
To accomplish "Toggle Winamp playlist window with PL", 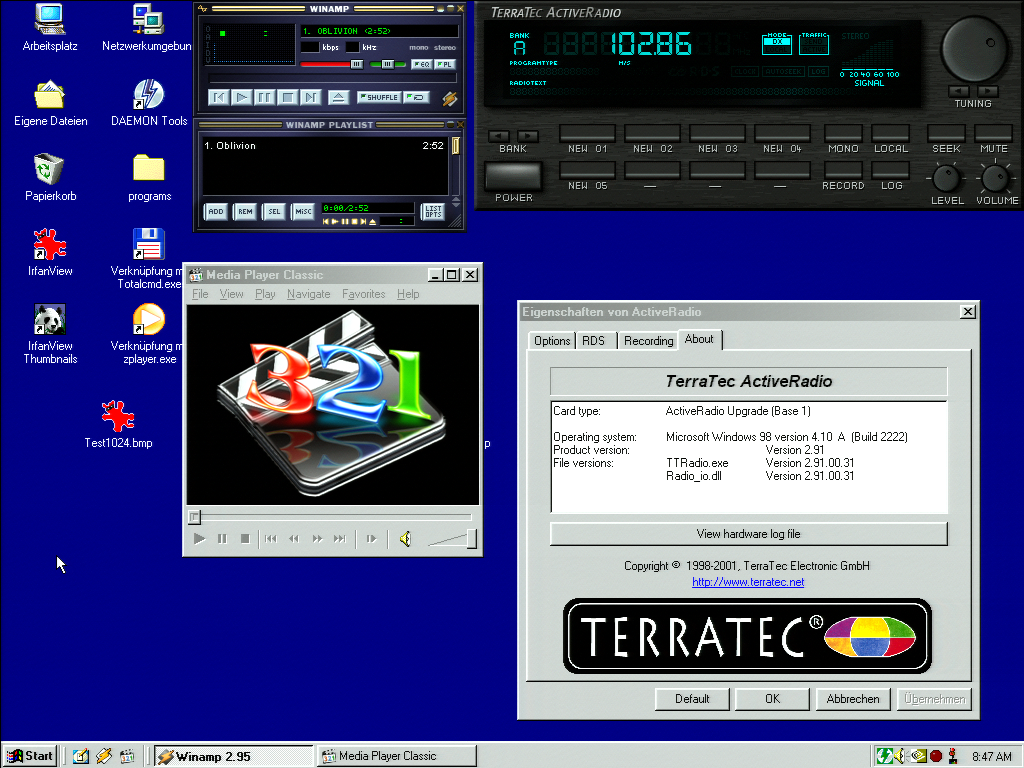I will coord(445,64).
